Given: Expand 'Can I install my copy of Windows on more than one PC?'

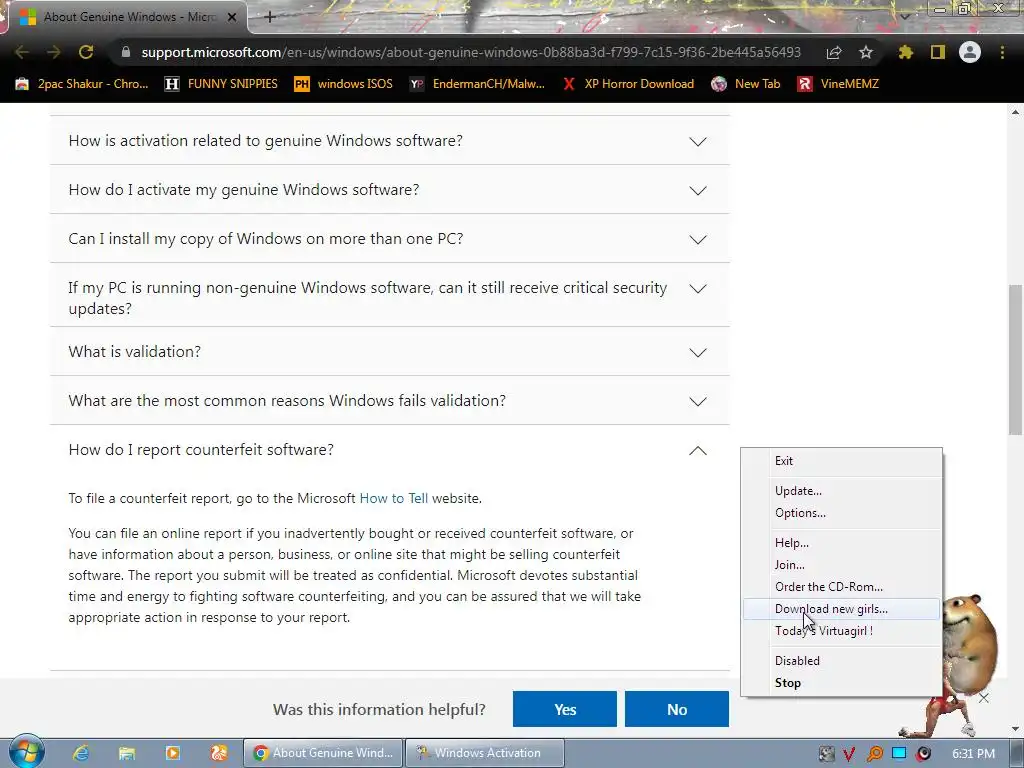Looking at the screenshot, I should pos(389,238).
